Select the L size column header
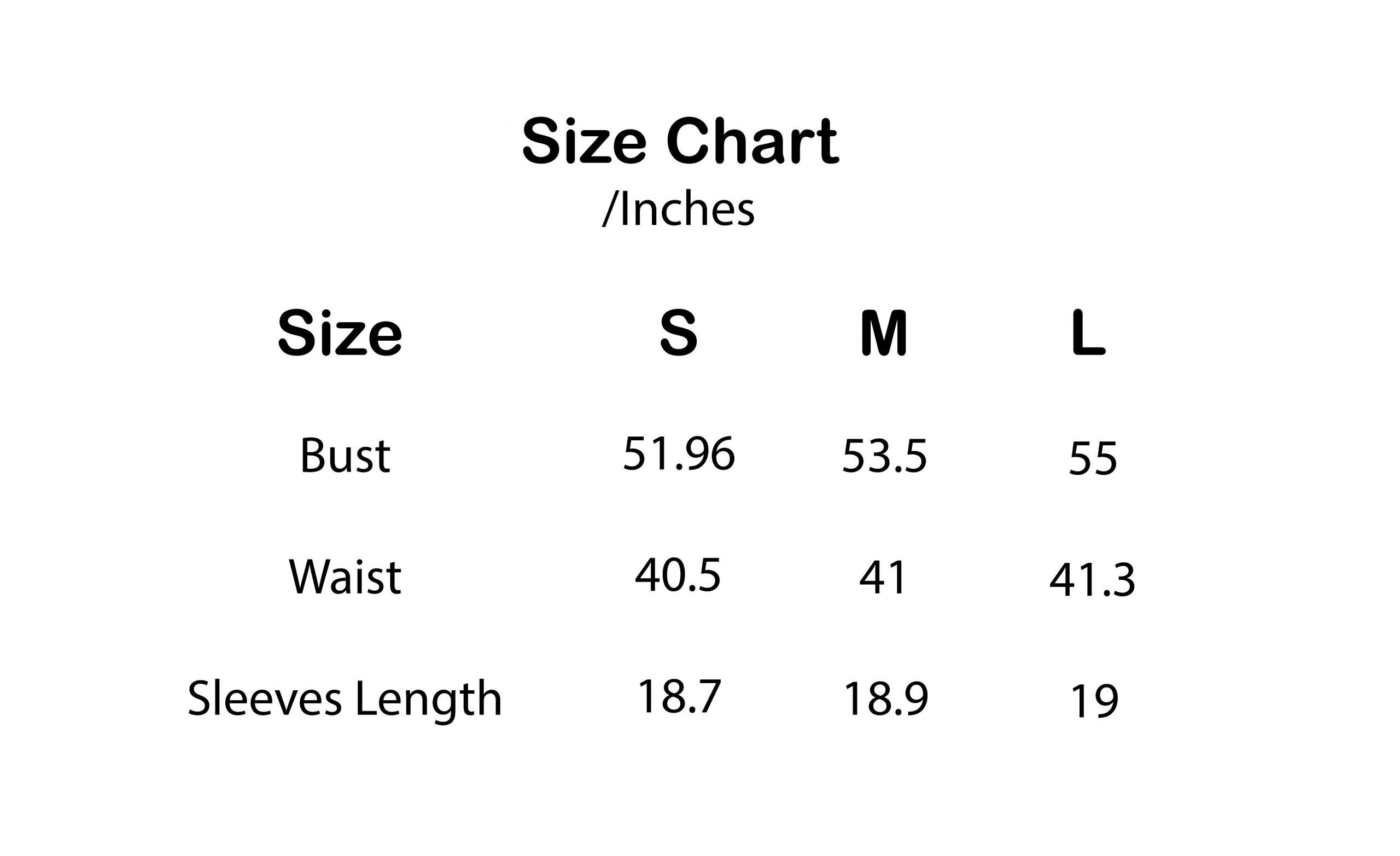This screenshot has height=856, width=1400. click(1089, 333)
